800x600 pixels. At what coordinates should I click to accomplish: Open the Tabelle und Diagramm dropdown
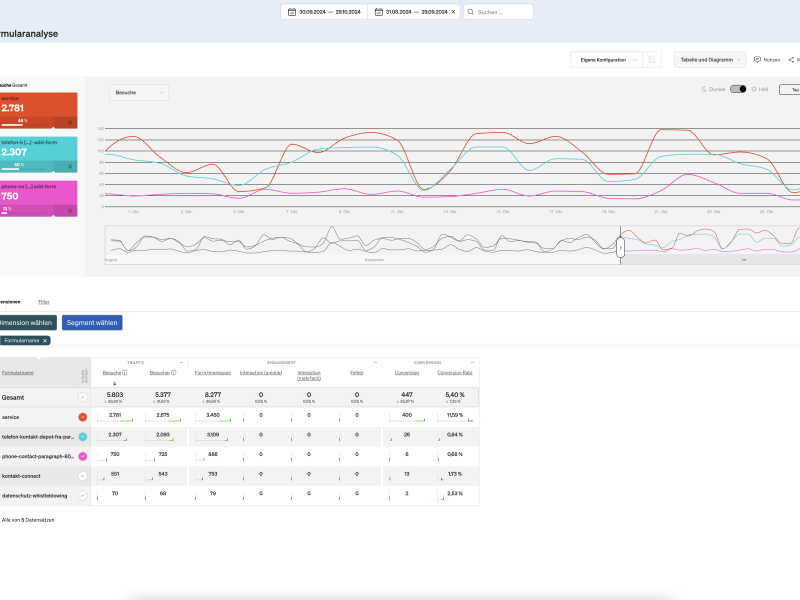click(709, 59)
